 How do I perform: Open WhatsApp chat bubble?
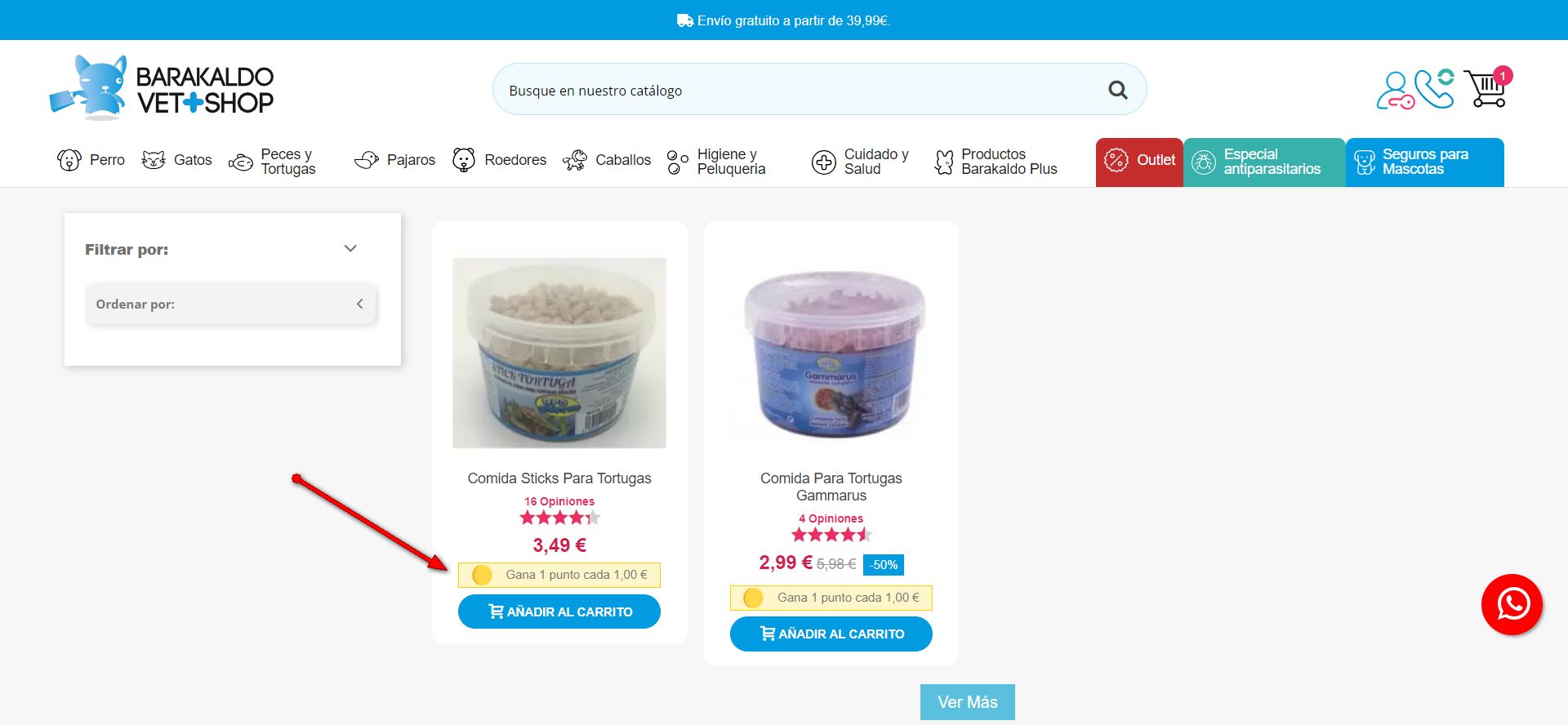coord(1512,604)
